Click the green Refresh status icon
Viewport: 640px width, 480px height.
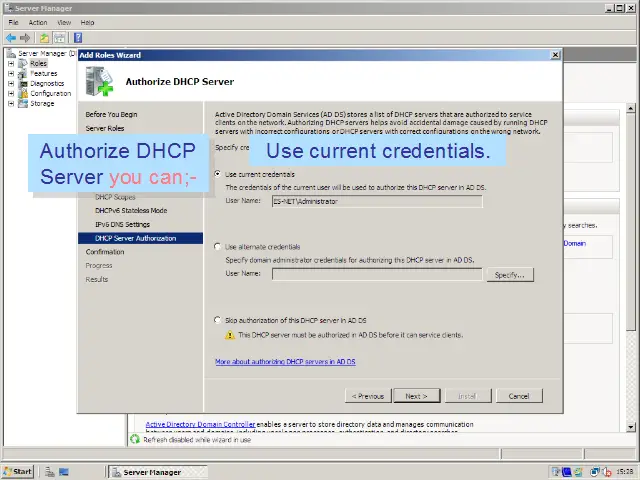tap(135, 440)
